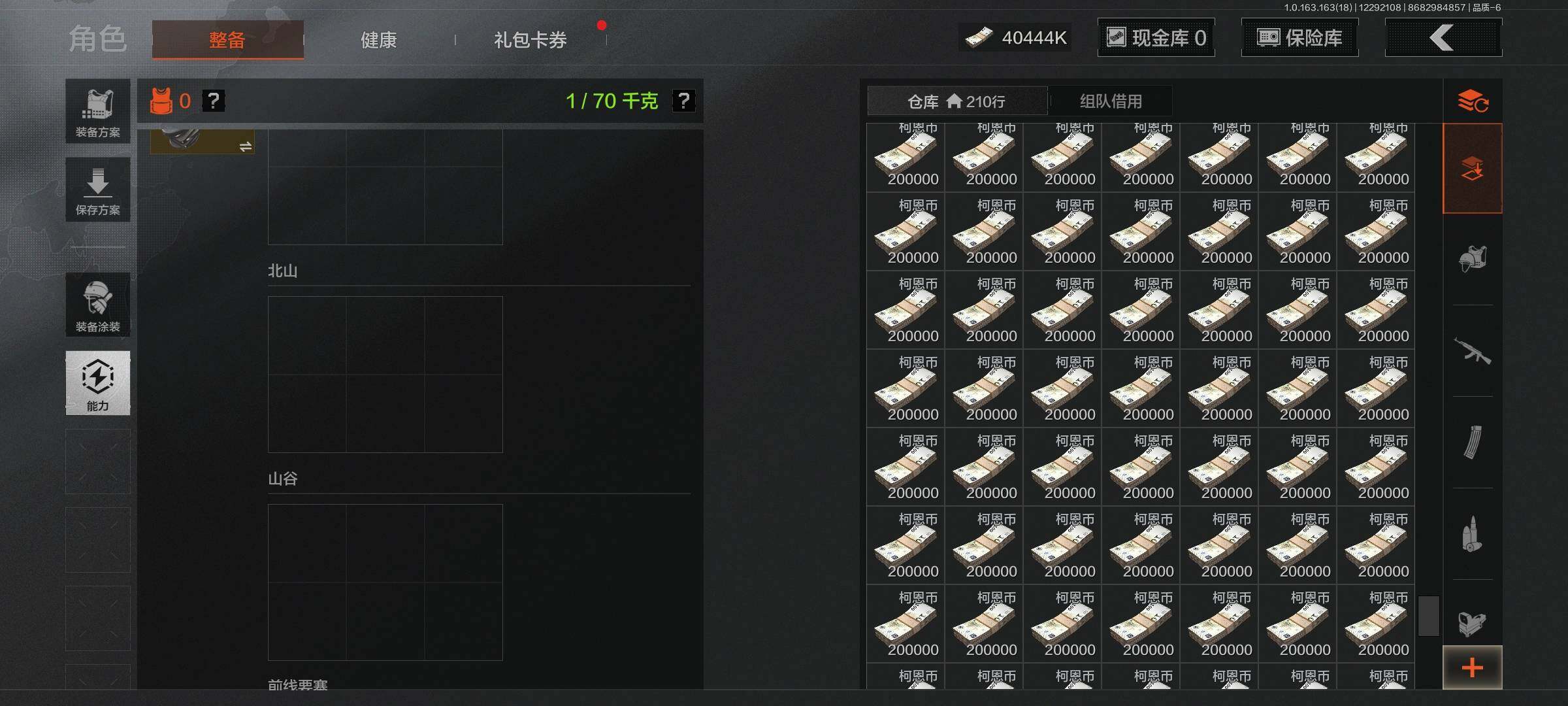Select the 能力 ability icon
The image size is (1568, 706).
(98, 383)
